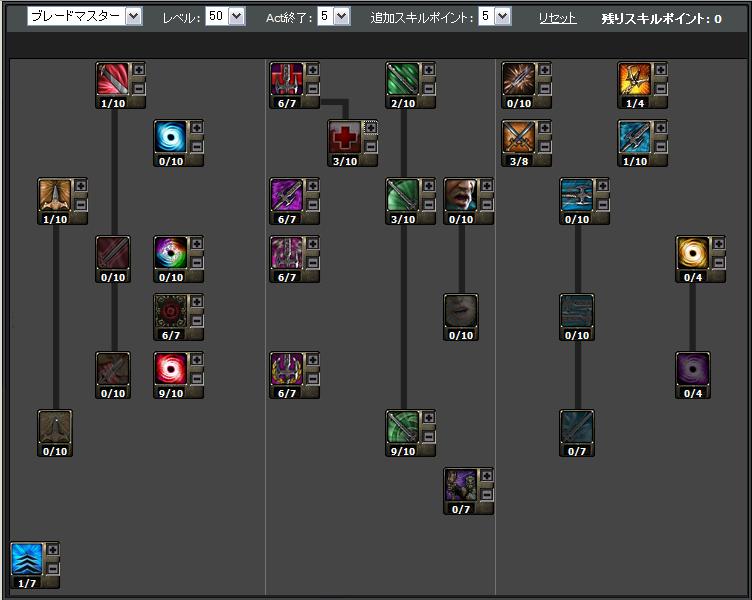Select the blue vortex skill icon

(171, 137)
